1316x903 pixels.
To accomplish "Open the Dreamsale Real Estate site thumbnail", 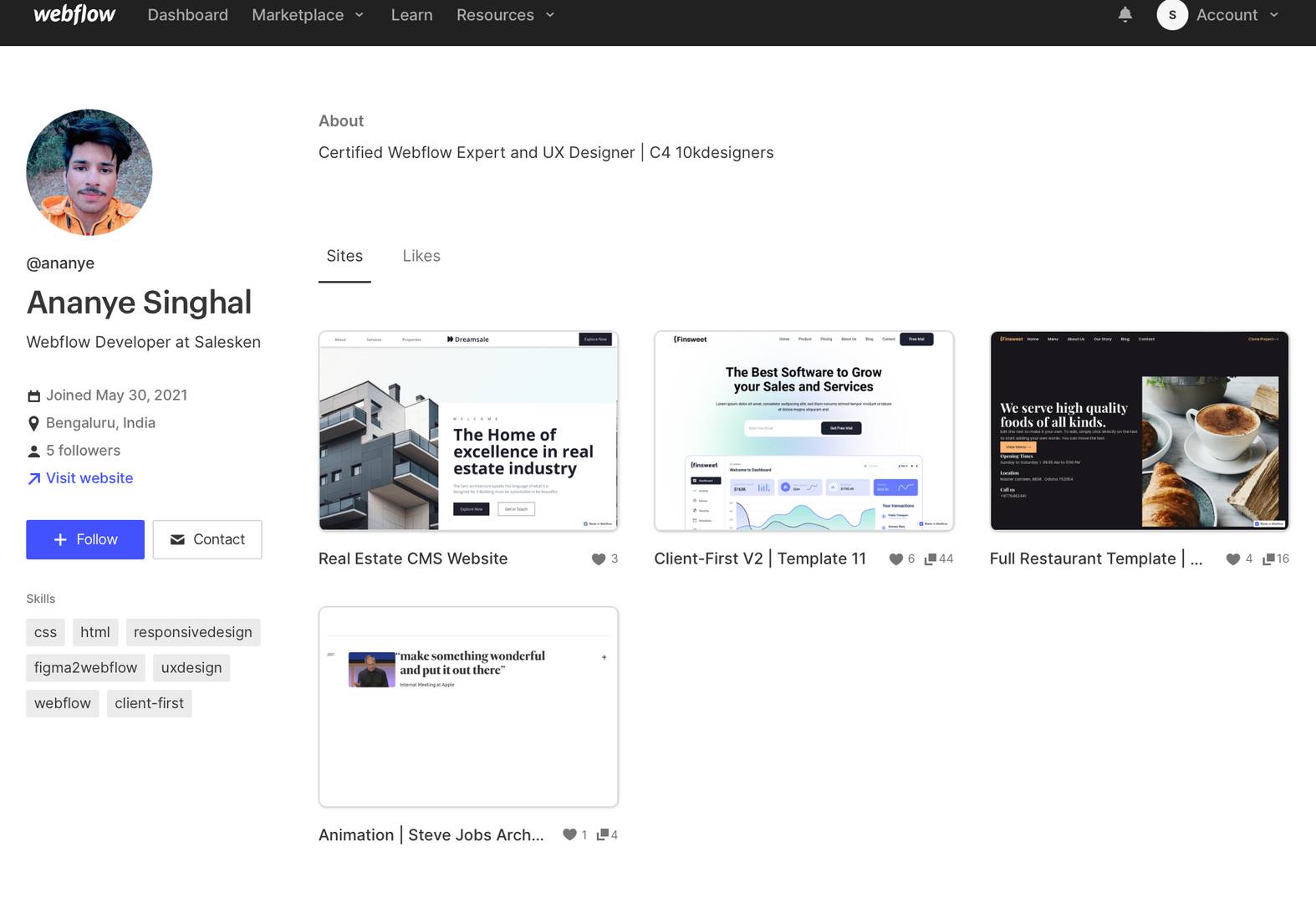I will (468, 431).
